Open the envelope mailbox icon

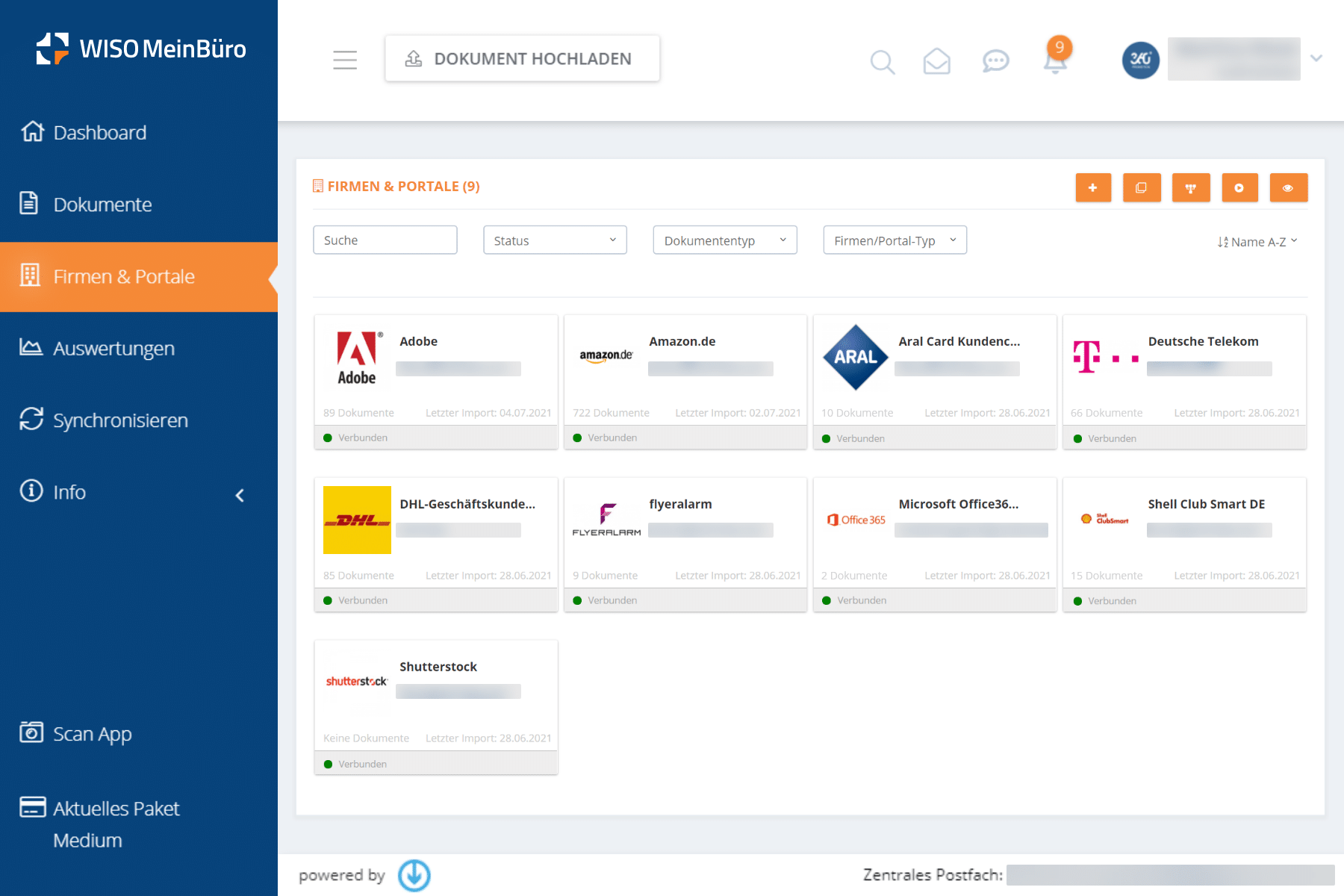pyautogui.click(x=936, y=61)
